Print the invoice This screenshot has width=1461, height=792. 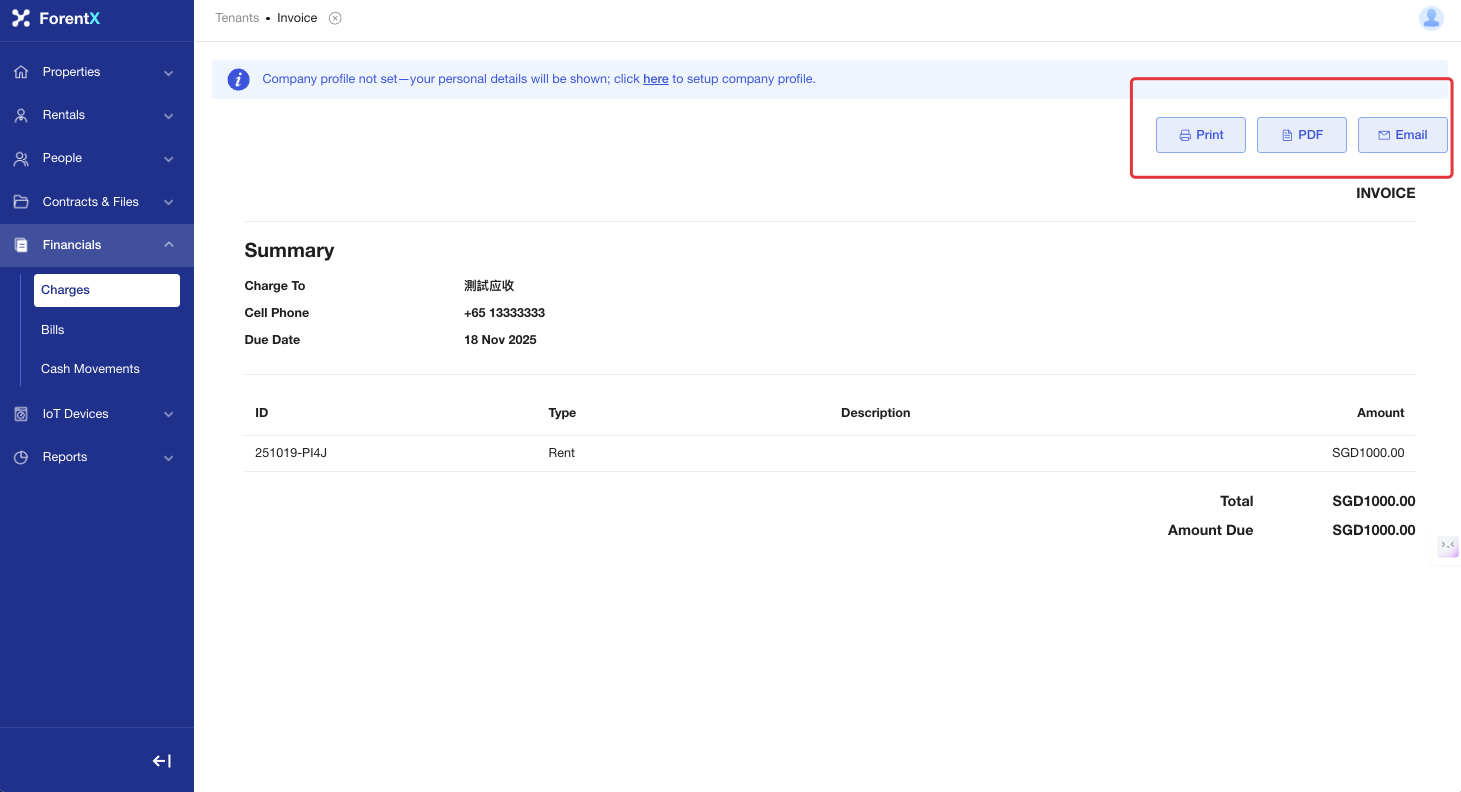click(1200, 135)
